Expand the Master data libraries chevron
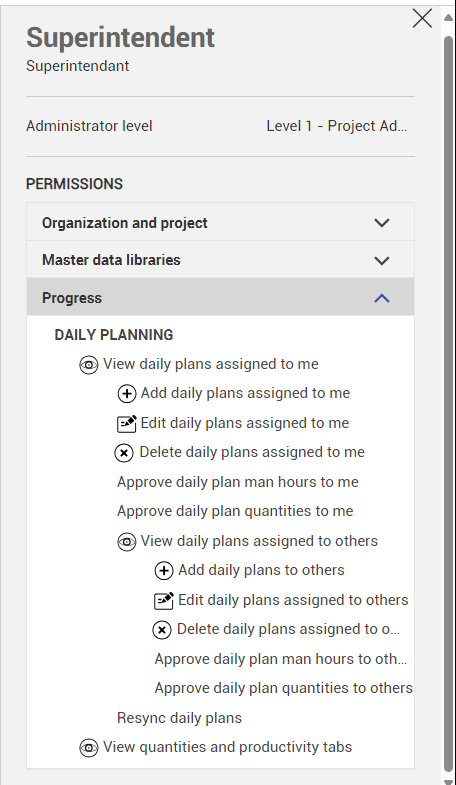 tap(382, 260)
